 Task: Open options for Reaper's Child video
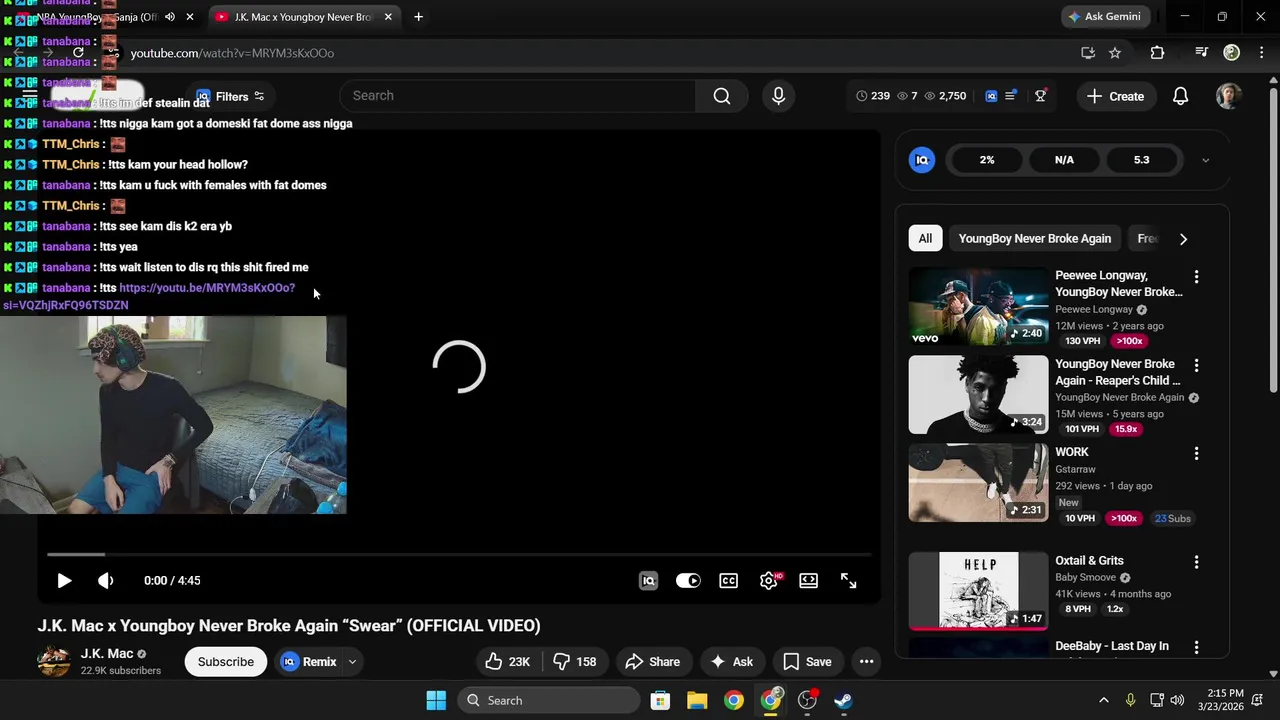(1196, 366)
